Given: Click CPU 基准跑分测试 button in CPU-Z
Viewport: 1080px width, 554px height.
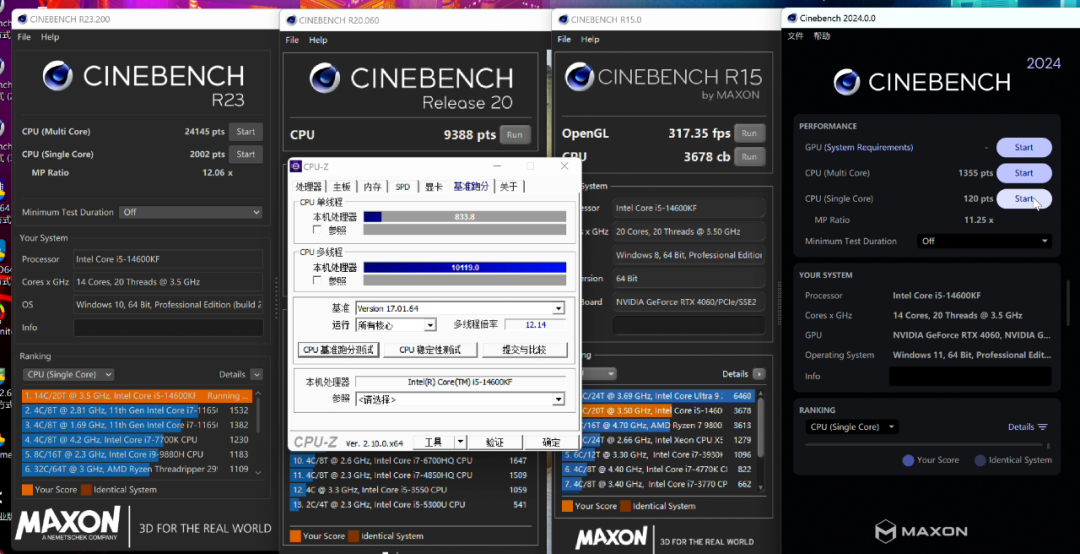Looking at the screenshot, I should (339, 349).
